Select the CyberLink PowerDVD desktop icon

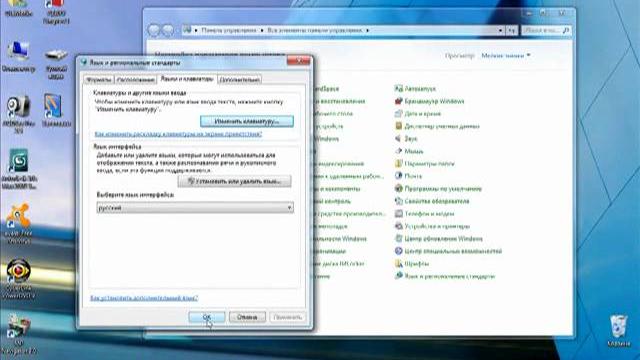pos(18,278)
